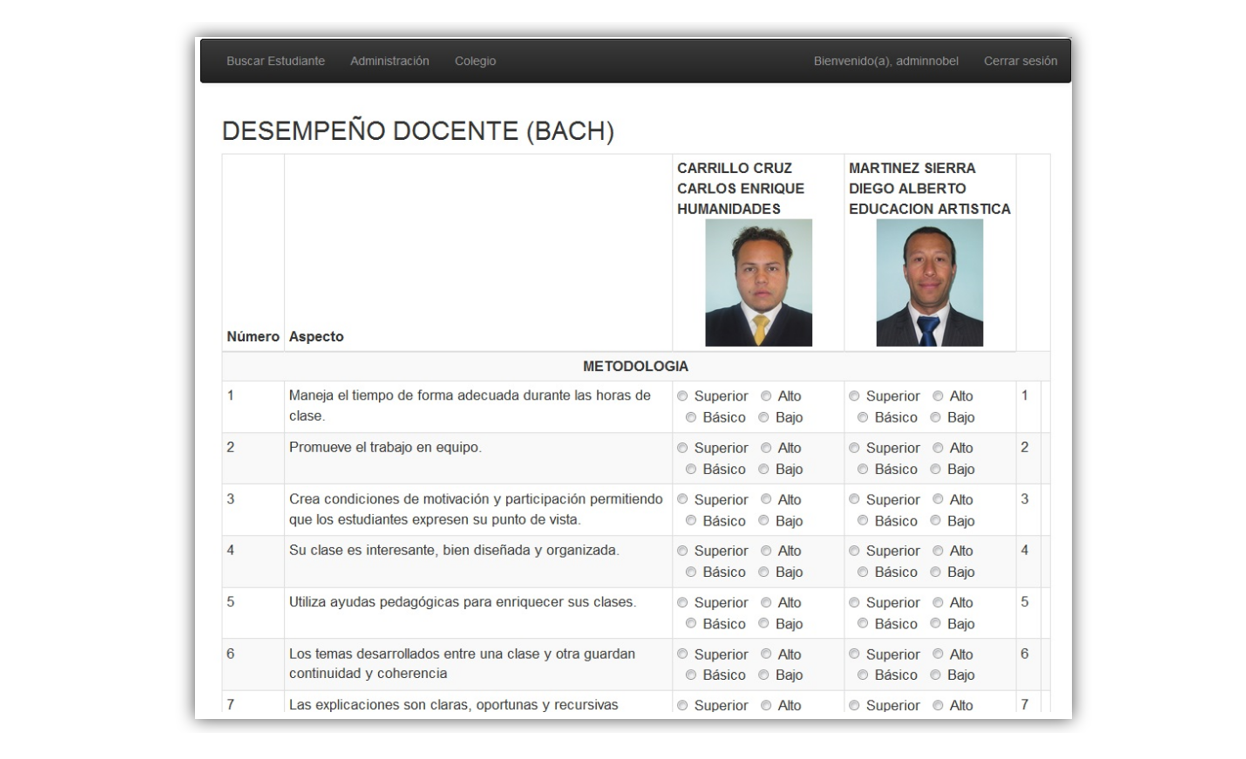Open the Colegio menu
The height and width of the screenshot is (759, 1246).
pyautogui.click(x=475, y=61)
